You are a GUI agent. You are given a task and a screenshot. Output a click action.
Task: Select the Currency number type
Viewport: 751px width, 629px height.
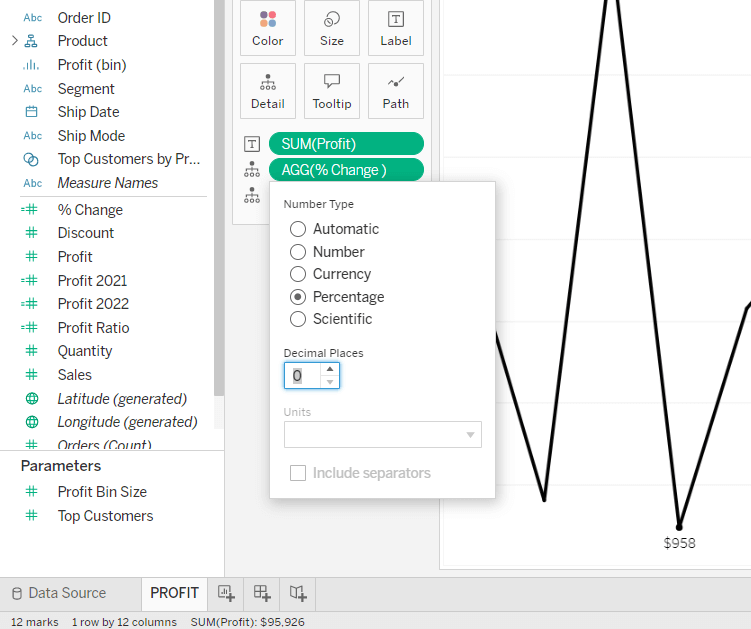pyautogui.click(x=298, y=274)
